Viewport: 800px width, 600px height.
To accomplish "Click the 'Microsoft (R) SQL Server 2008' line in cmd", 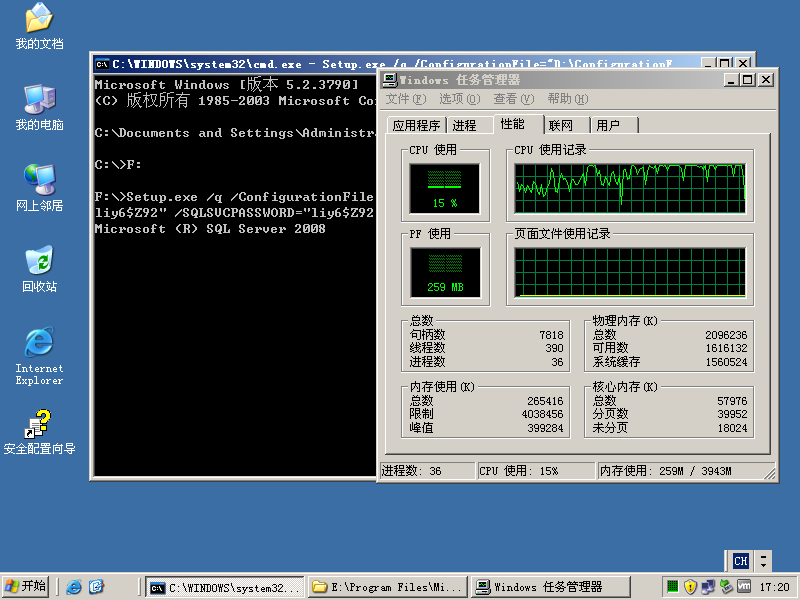I will [x=210, y=229].
